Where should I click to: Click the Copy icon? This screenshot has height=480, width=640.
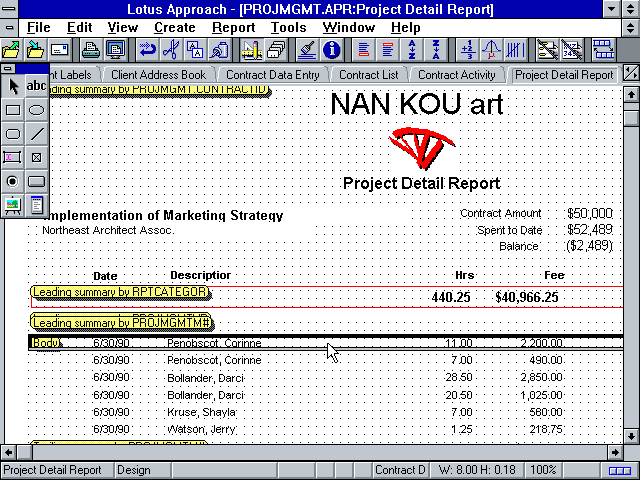click(x=195, y=50)
